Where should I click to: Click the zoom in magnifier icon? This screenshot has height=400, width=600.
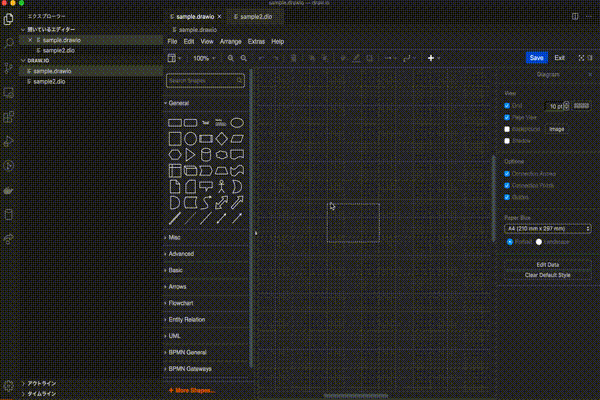click(x=231, y=58)
